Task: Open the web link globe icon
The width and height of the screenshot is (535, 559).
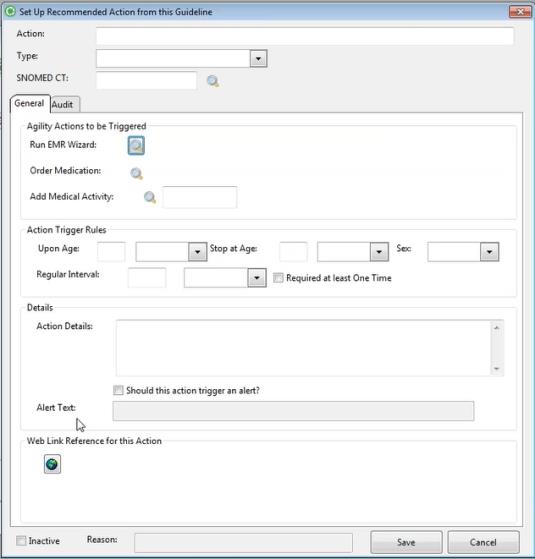Action: click(52, 464)
